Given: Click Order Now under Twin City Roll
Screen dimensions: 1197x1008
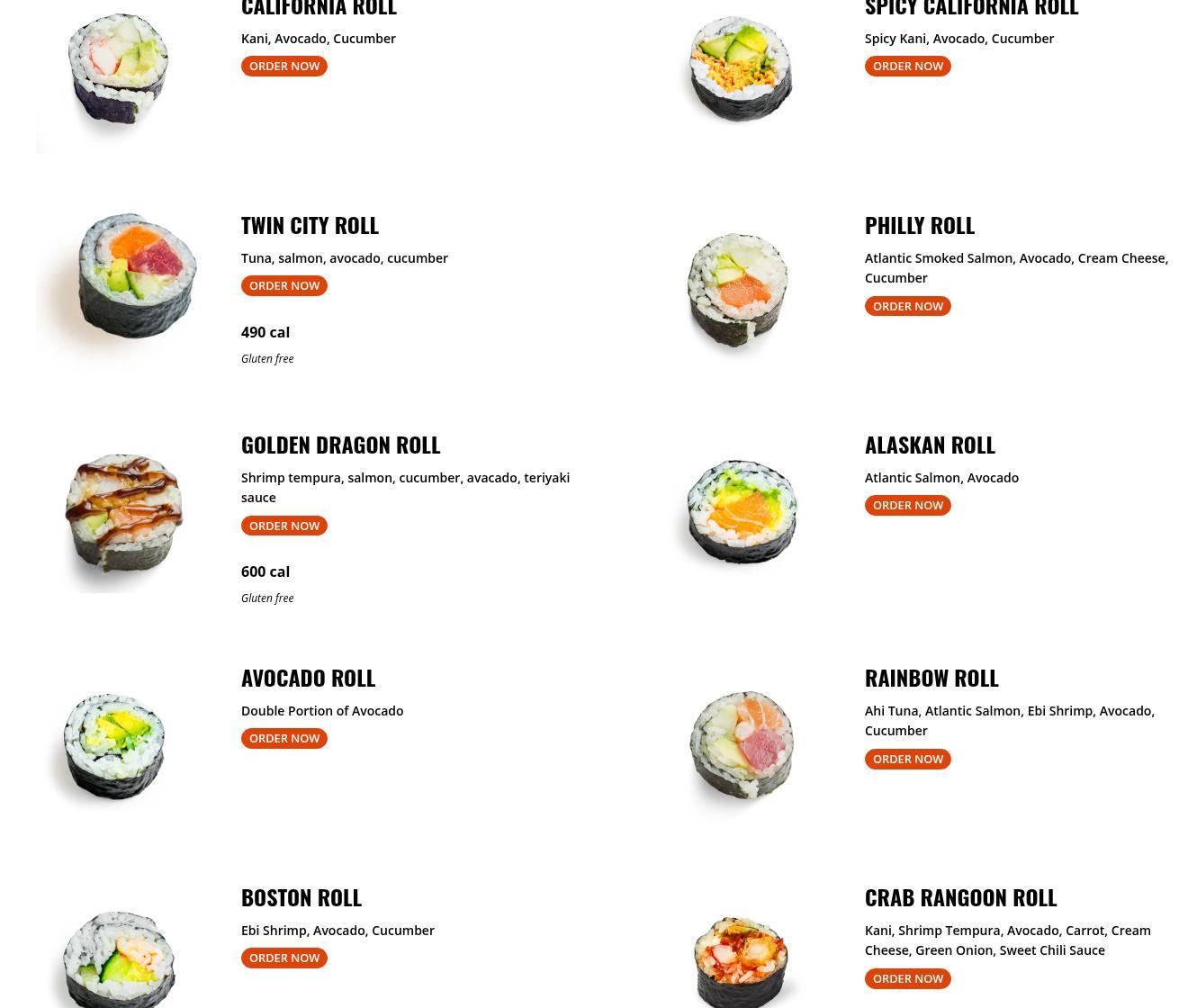Looking at the screenshot, I should pos(284,285).
